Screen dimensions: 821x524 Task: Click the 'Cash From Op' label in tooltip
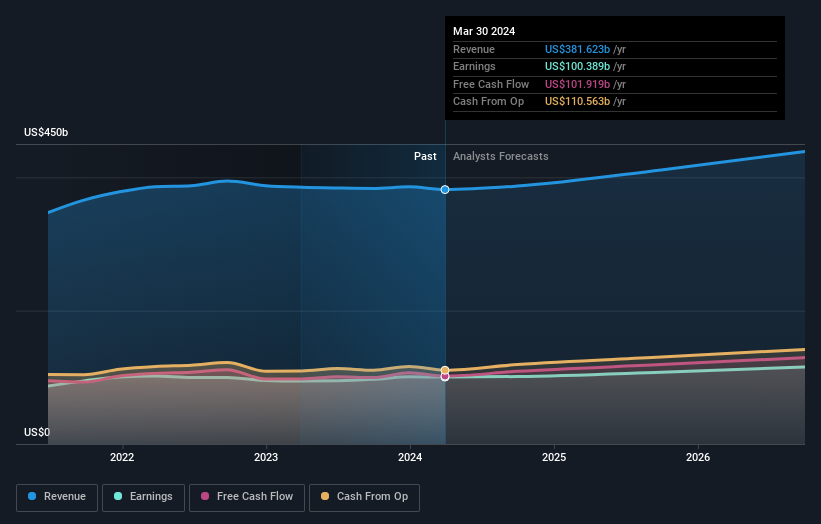click(x=489, y=102)
